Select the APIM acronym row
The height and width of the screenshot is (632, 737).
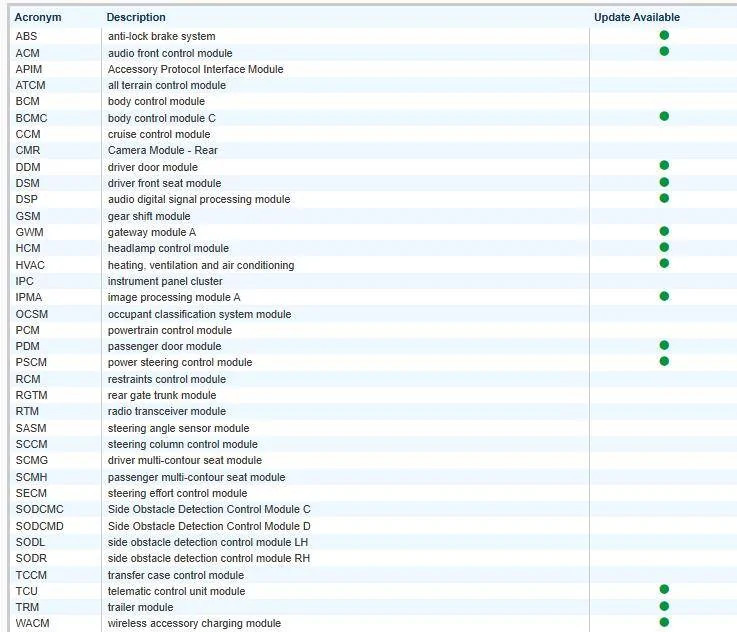click(30, 69)
